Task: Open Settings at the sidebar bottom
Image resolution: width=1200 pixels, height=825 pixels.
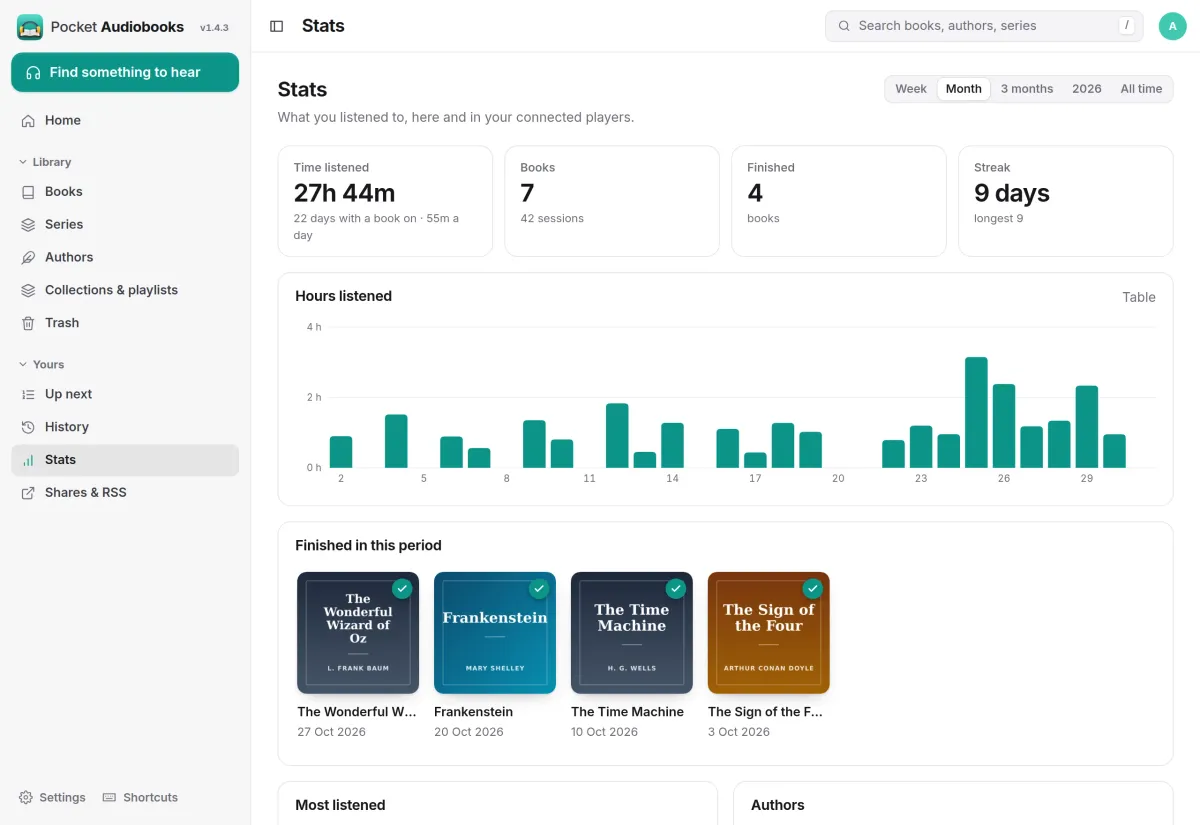Action: (x=52, y=797)
